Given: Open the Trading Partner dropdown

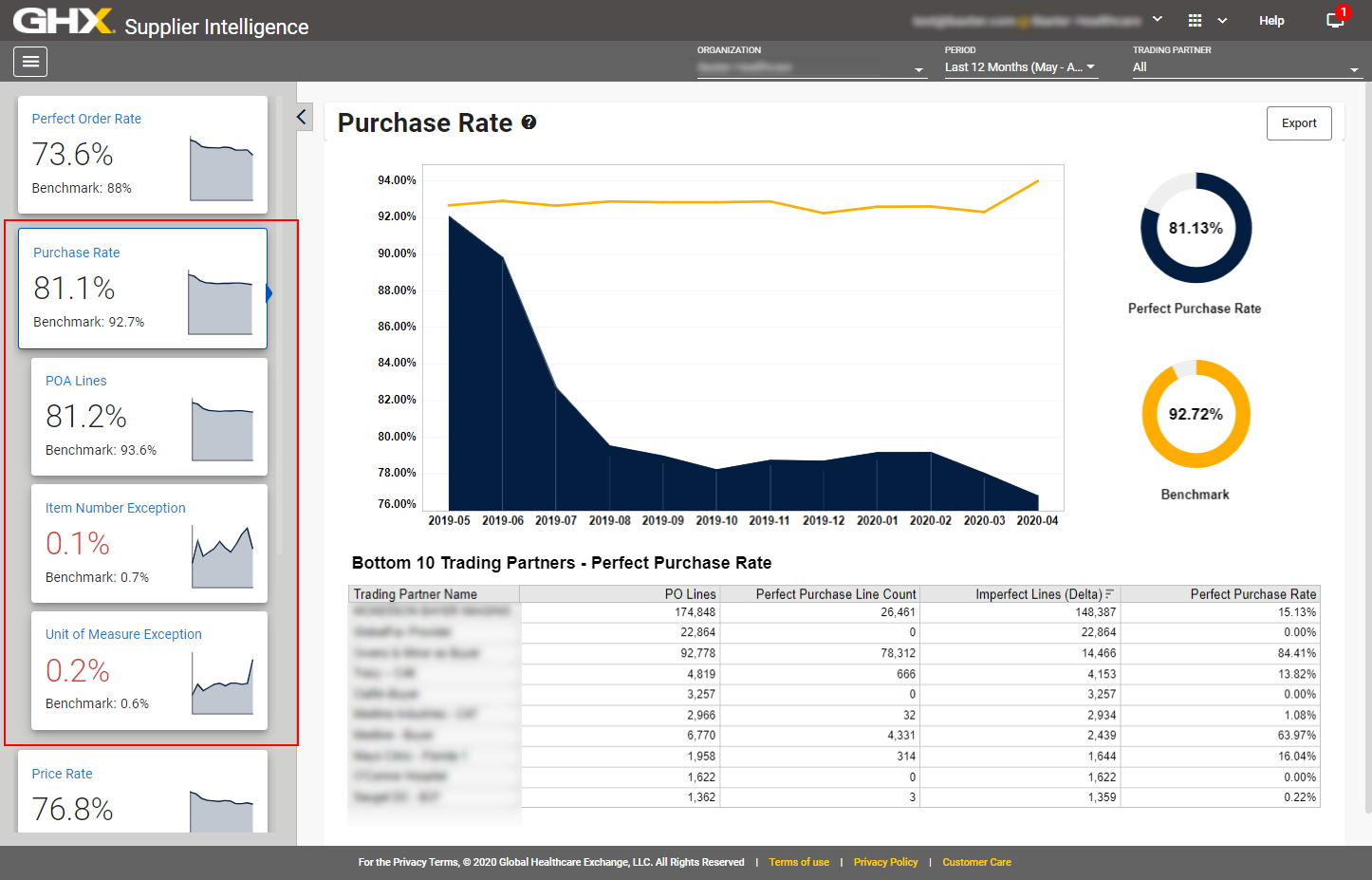Looking at the screenshot, I should click(x=1247, y=67).
